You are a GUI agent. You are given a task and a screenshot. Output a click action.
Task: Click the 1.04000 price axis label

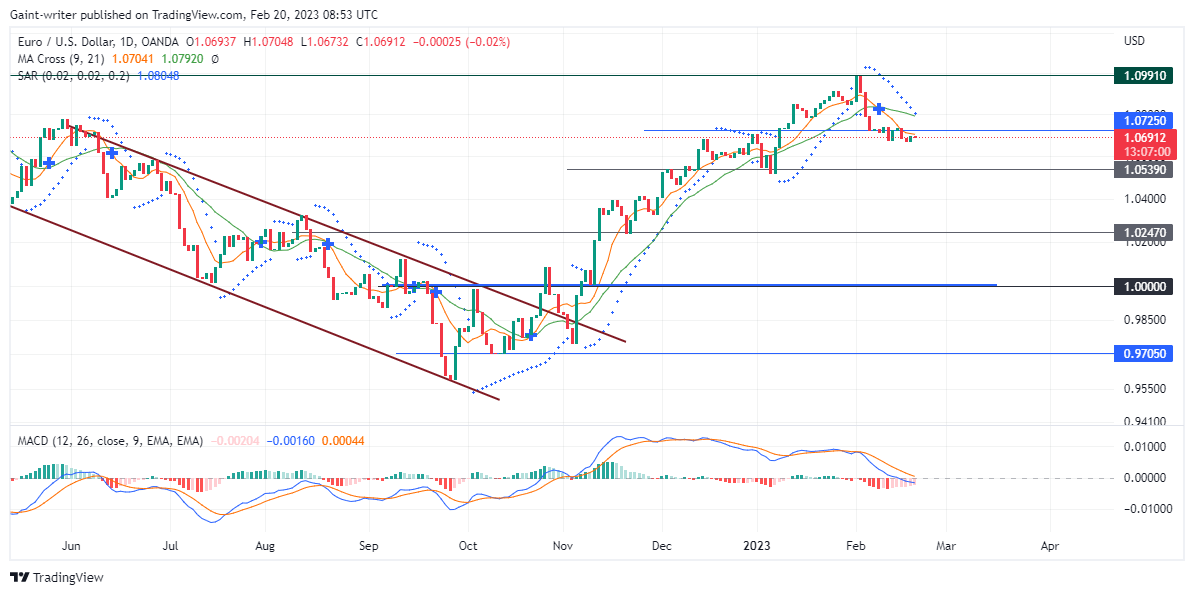pos(1145,200)
